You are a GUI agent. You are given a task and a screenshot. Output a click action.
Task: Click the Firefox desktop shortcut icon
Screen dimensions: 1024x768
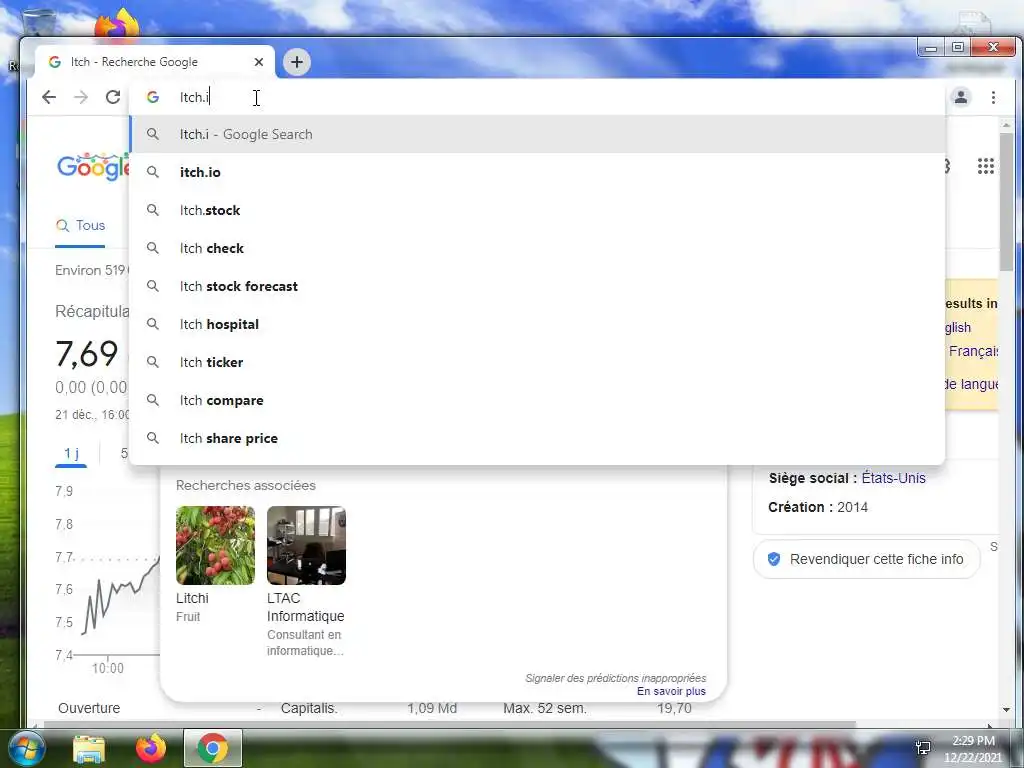coord(118,24)
